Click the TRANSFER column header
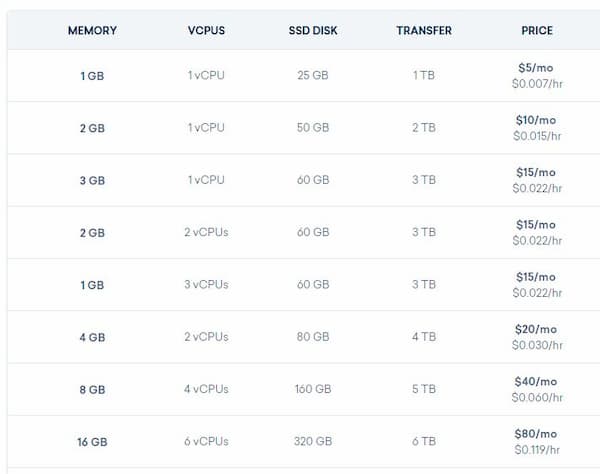This screenshot has height=474, width=600. click(424, 31)
